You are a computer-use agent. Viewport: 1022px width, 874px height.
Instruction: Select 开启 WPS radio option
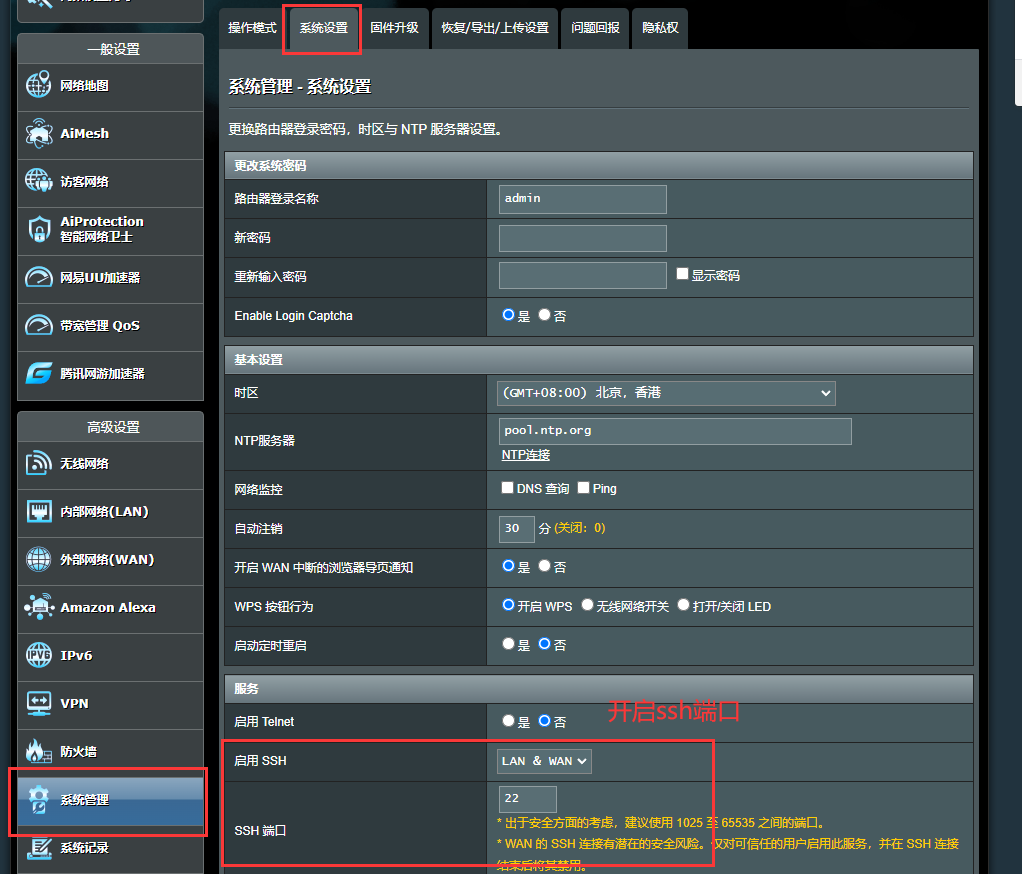(x=508, y=605)
